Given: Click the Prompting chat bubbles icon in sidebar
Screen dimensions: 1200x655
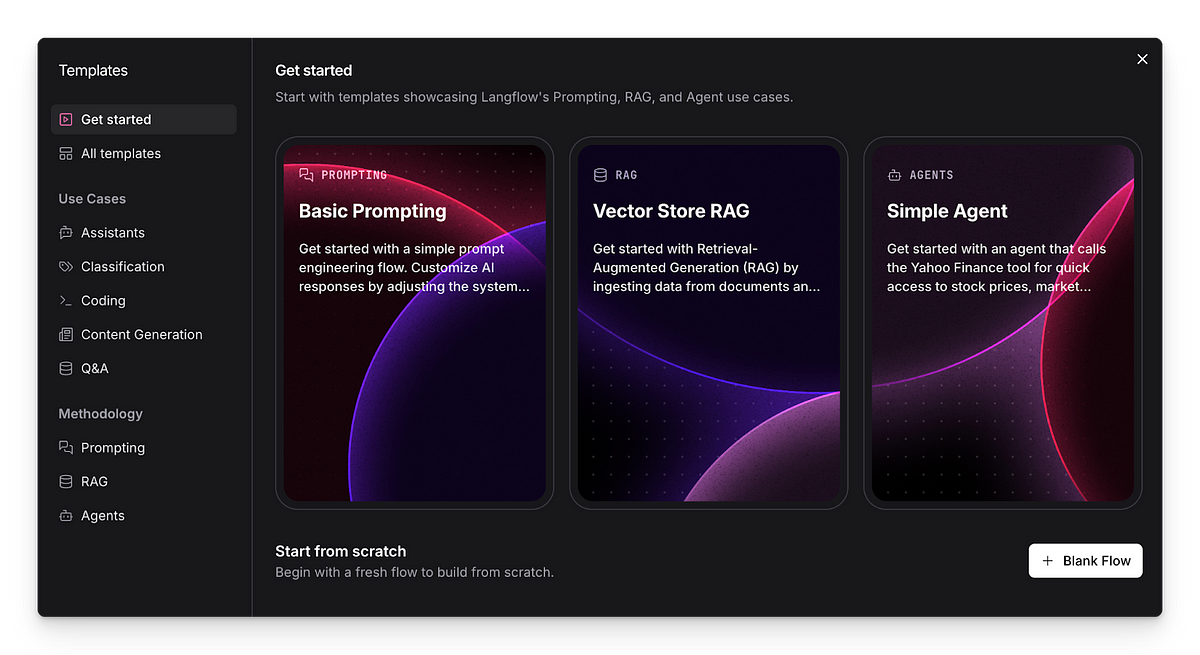Looking at the screenshot, I should point(66,448).
